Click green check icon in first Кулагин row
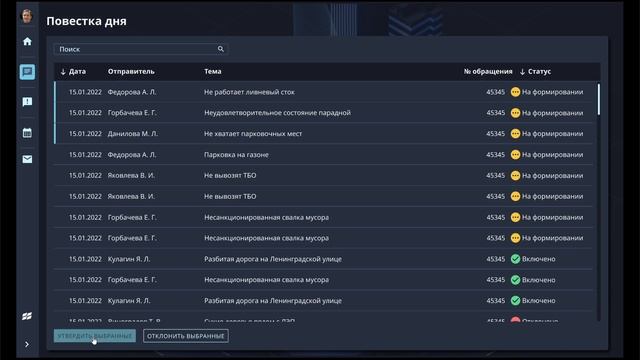 coord(516,259)
